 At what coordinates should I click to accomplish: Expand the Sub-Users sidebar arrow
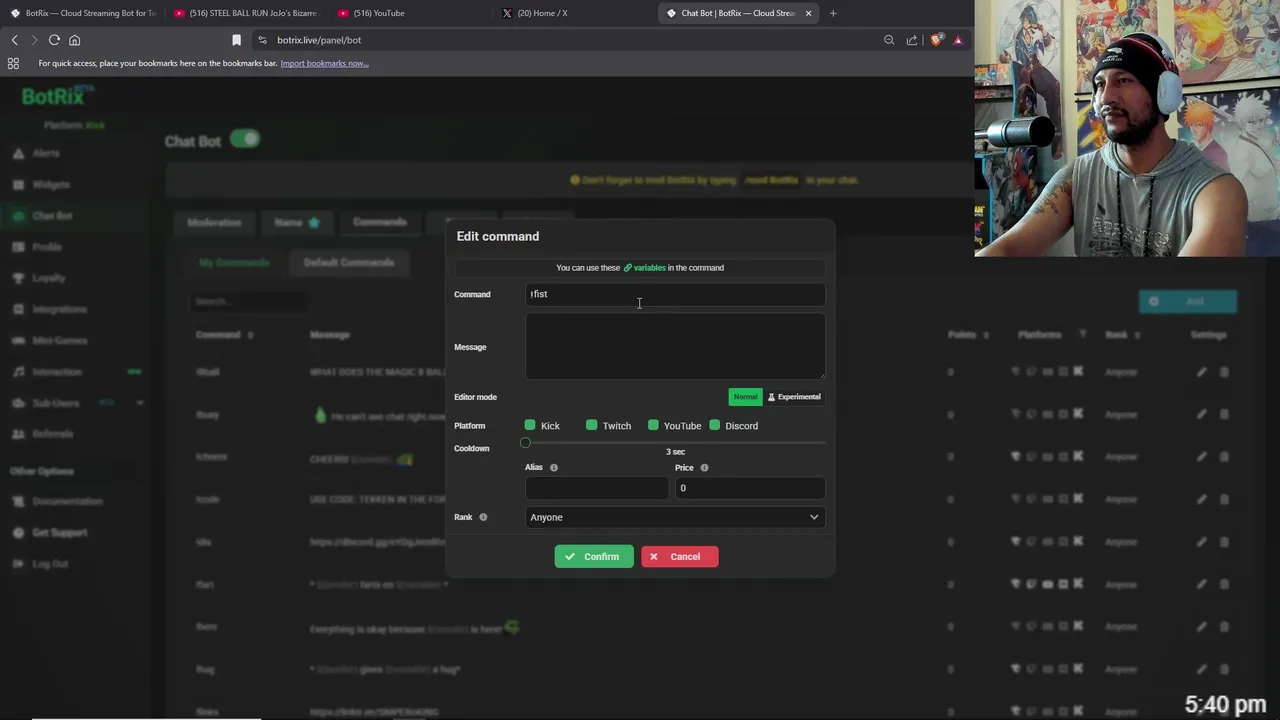coord(140,403)
